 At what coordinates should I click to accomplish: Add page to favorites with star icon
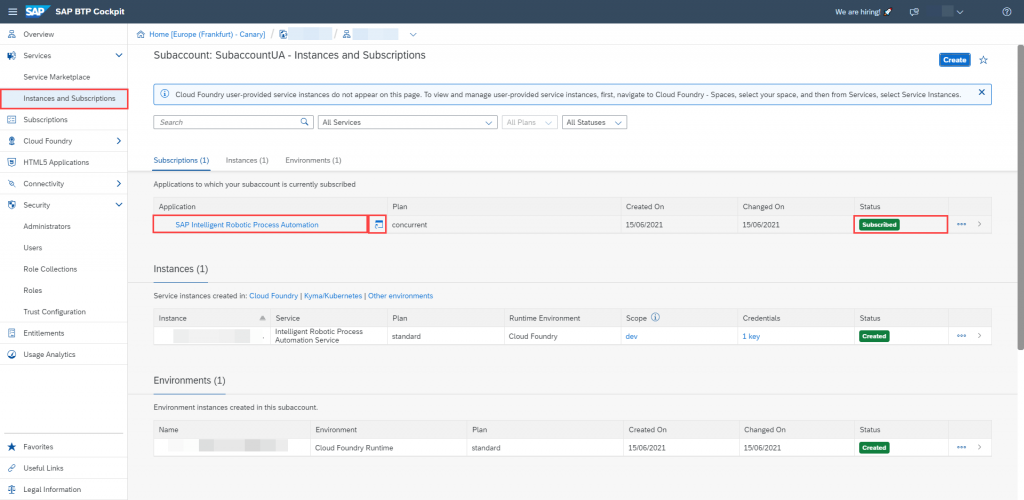pyautogui.click(x=984, y=60)
